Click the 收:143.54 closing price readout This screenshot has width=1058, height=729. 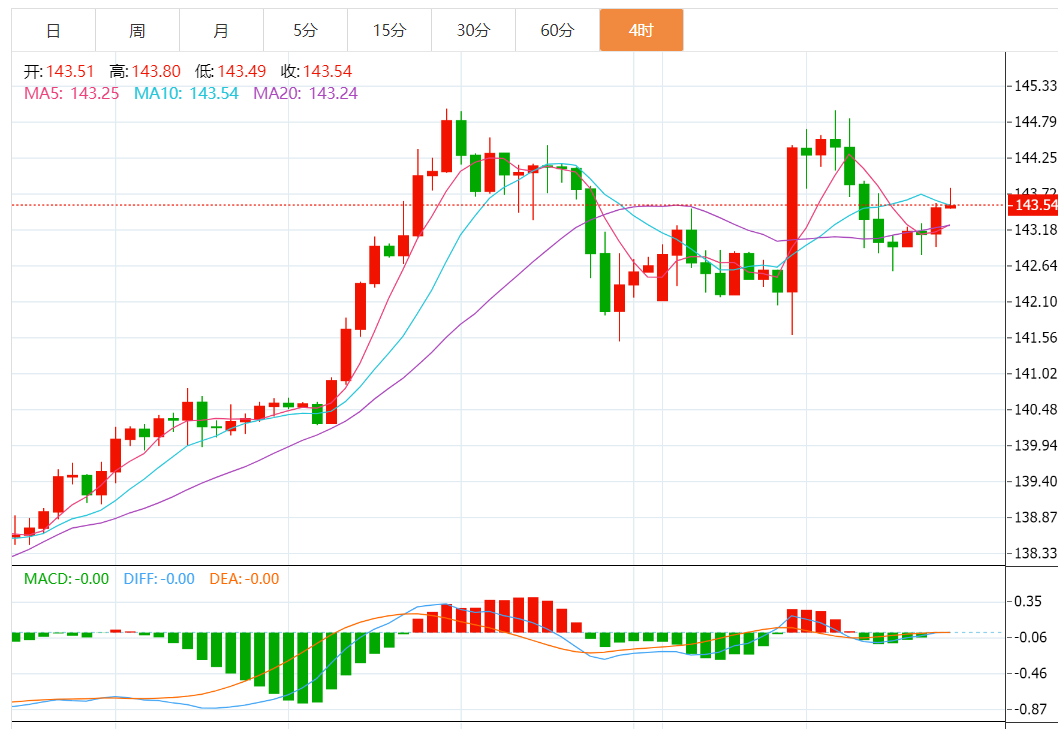[x=316, y=71]
